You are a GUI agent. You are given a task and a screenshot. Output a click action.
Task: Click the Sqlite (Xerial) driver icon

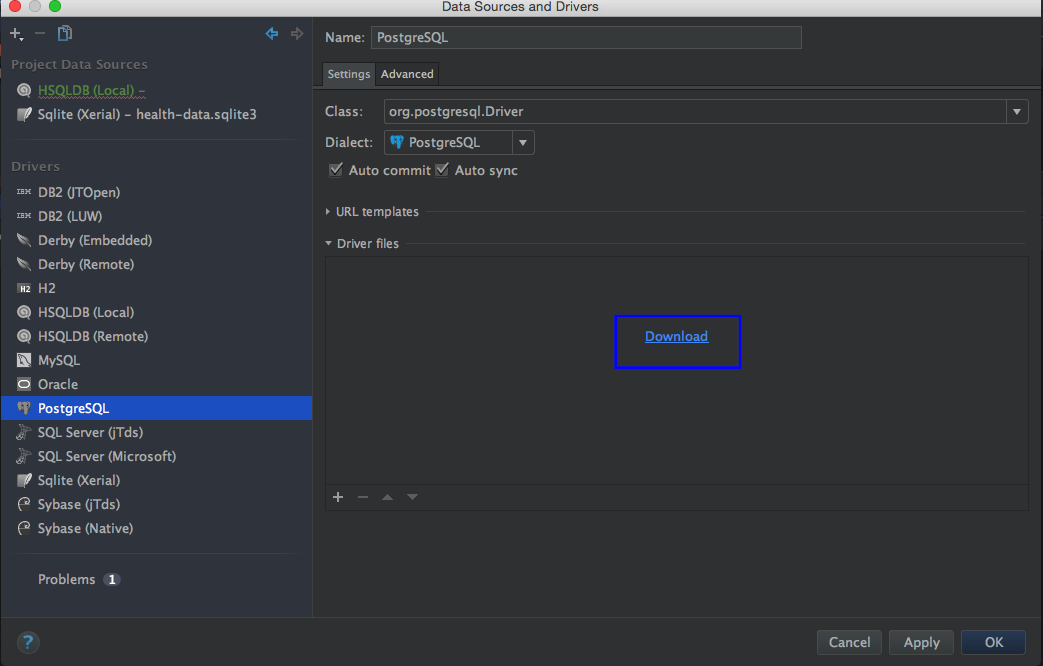24,480
